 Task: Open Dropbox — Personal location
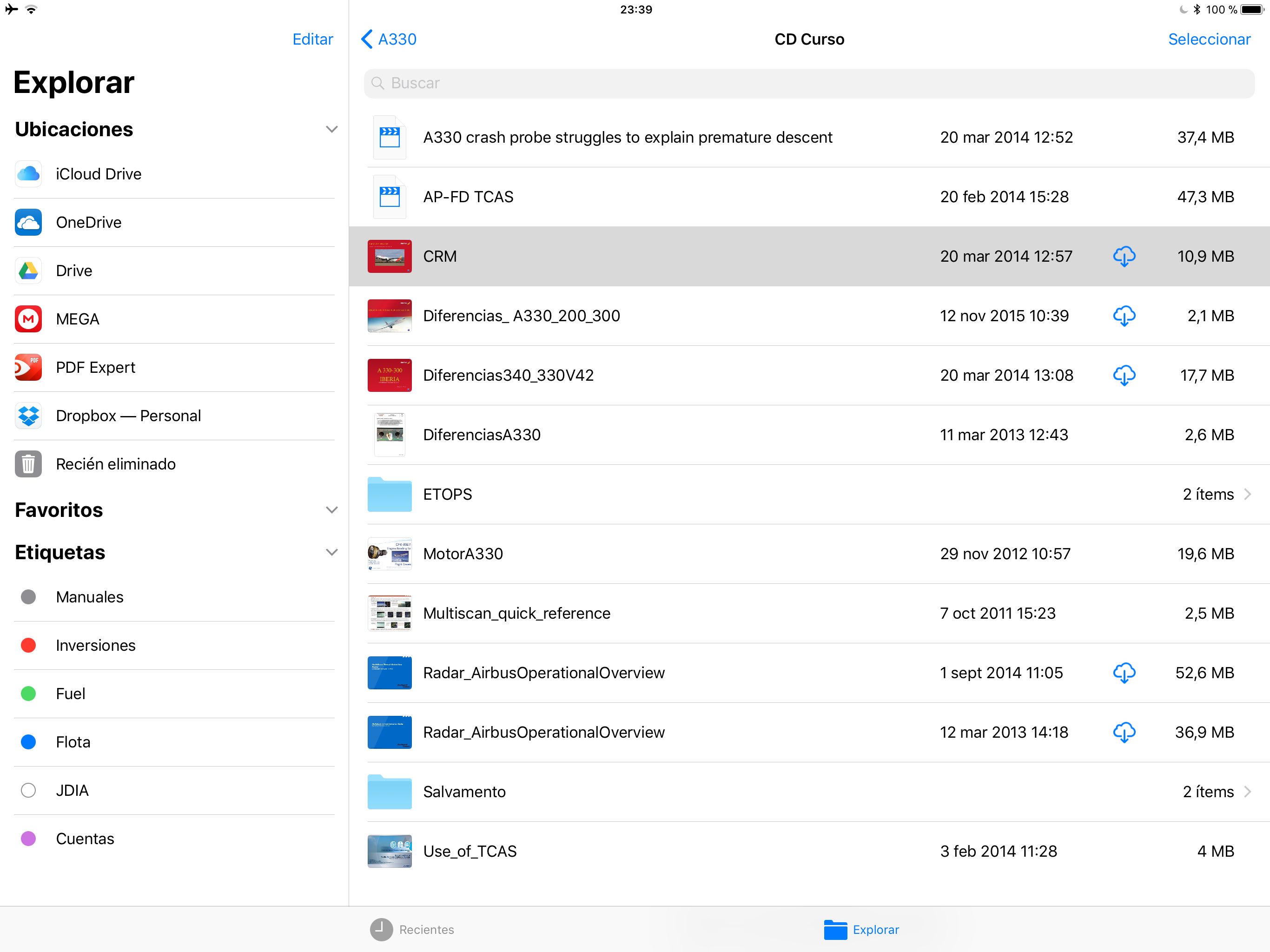point(128,416)
